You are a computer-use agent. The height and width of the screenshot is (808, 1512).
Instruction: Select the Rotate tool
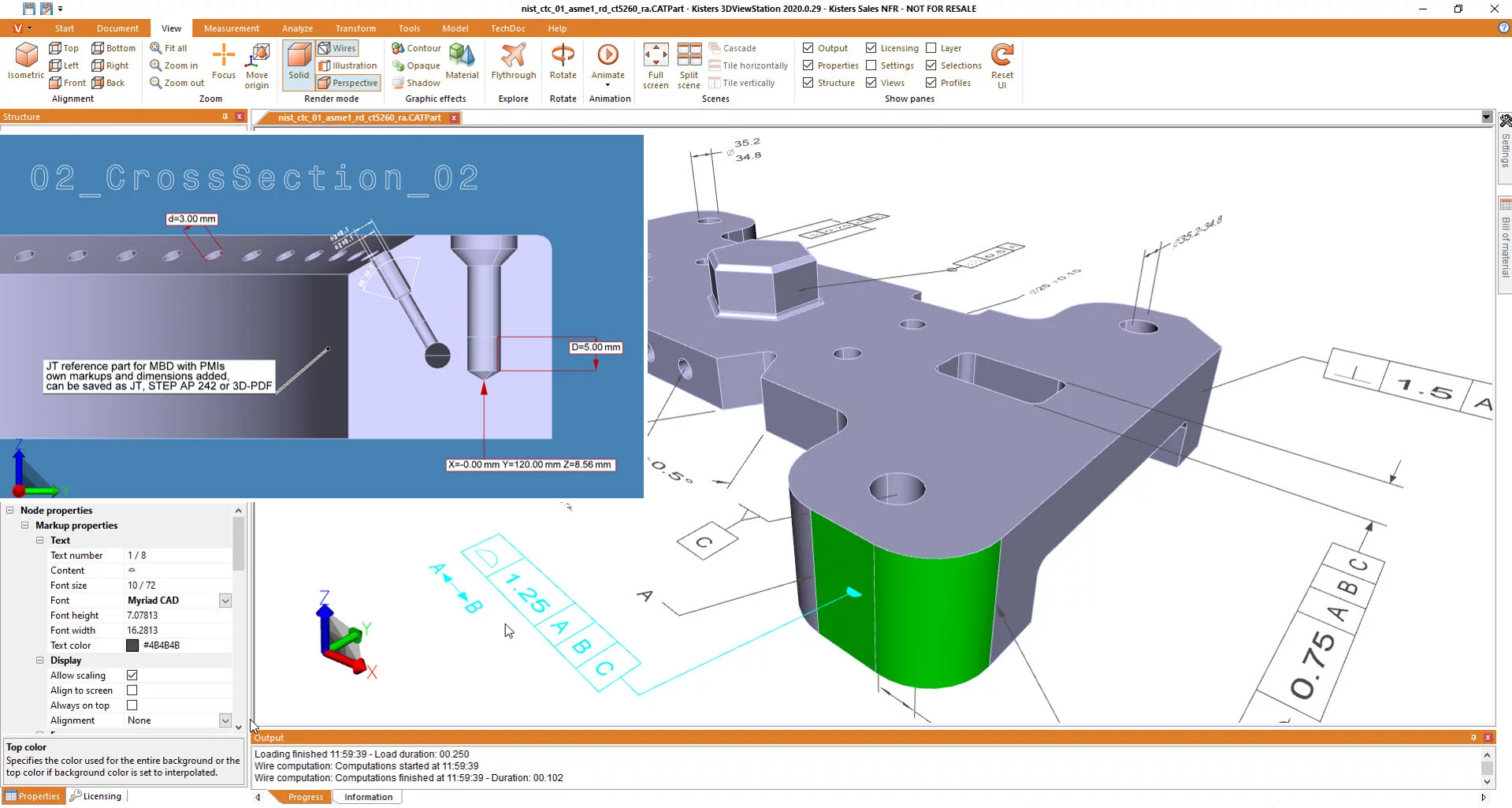coord(563,63)
